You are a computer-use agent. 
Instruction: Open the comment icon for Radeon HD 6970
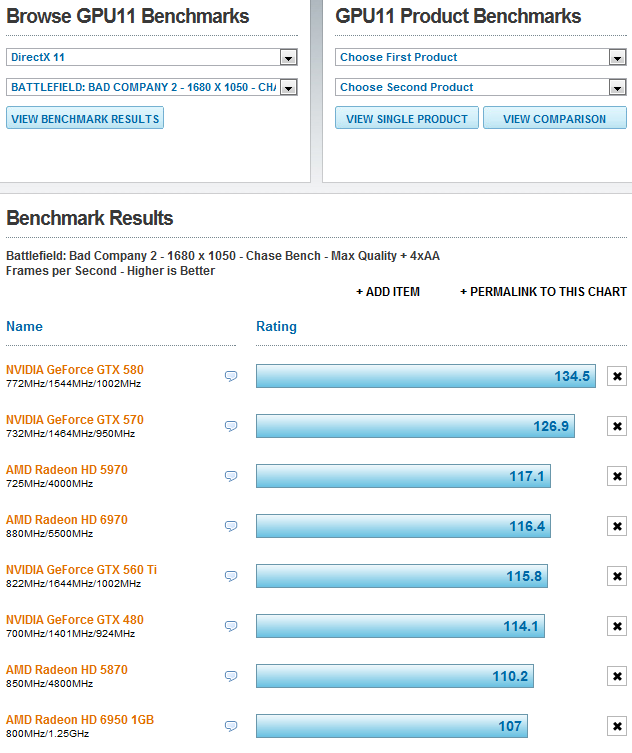(x=231, y=526)
